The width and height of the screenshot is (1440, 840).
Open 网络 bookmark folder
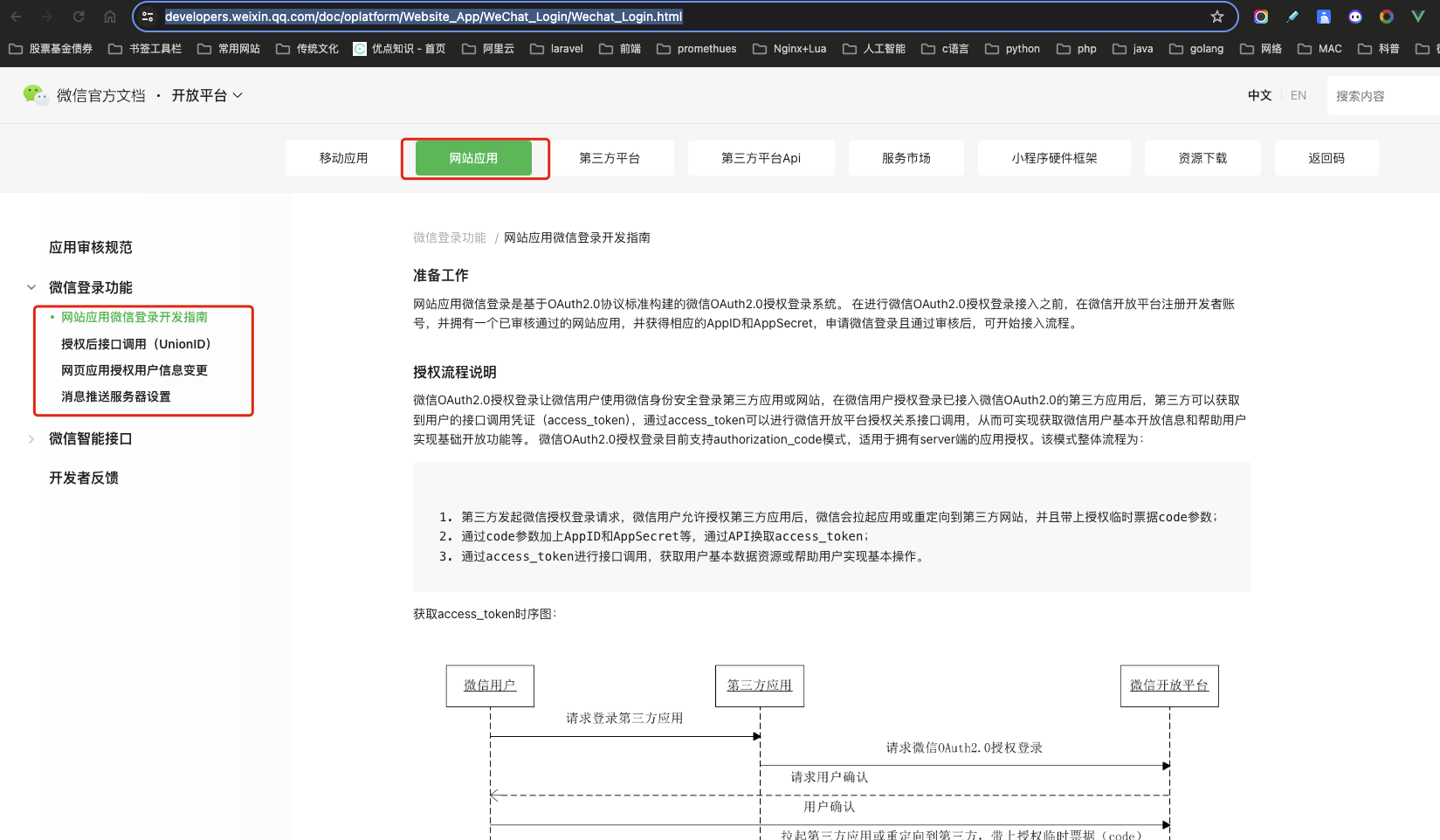tap(1261, 49)
